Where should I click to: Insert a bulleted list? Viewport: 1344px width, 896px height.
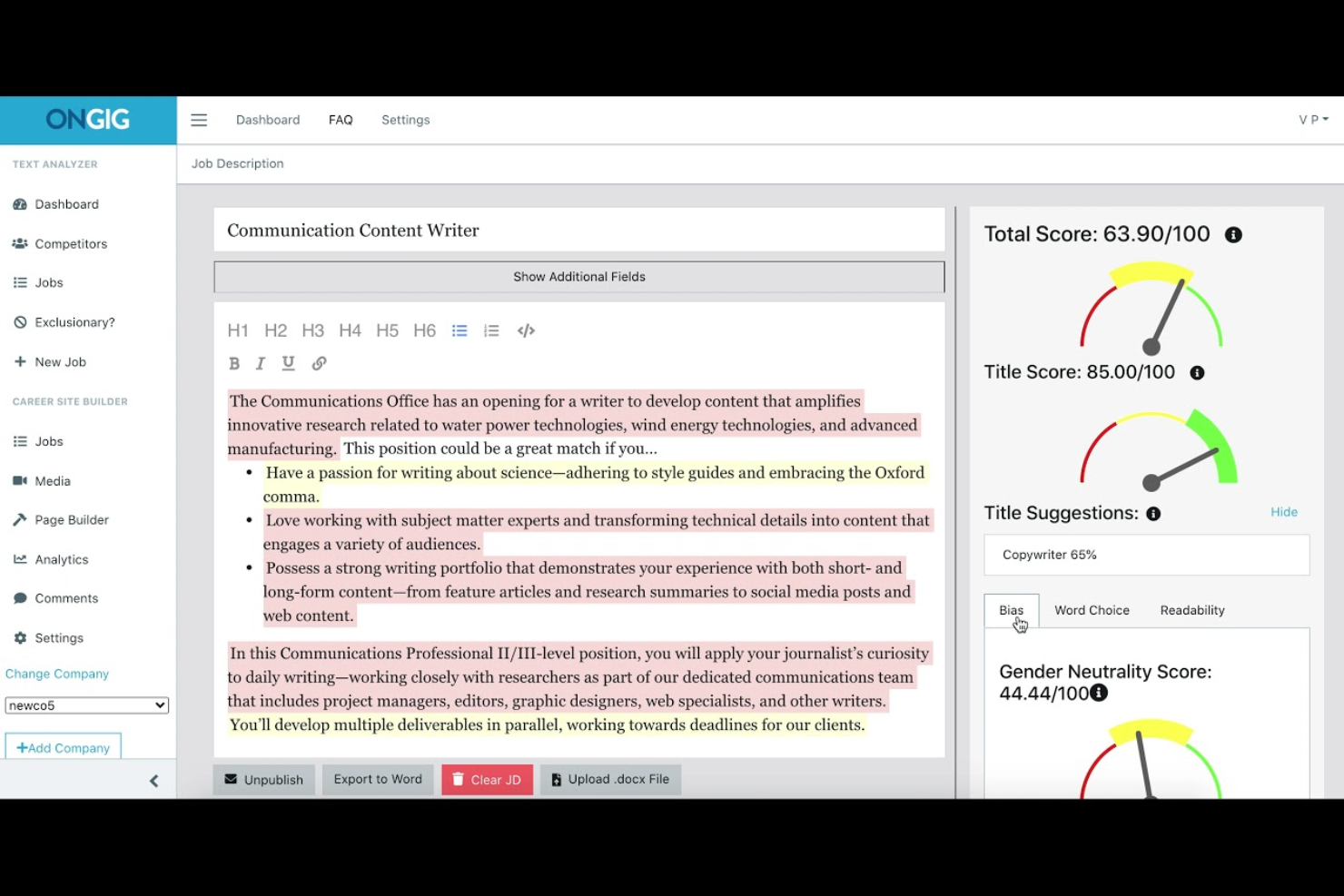[x=460, y=330]
